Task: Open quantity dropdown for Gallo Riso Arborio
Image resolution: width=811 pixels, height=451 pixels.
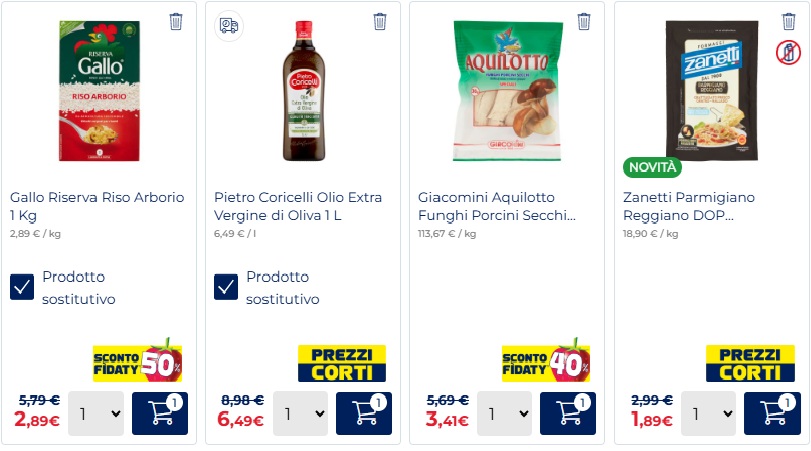Action: coord(96,413)
